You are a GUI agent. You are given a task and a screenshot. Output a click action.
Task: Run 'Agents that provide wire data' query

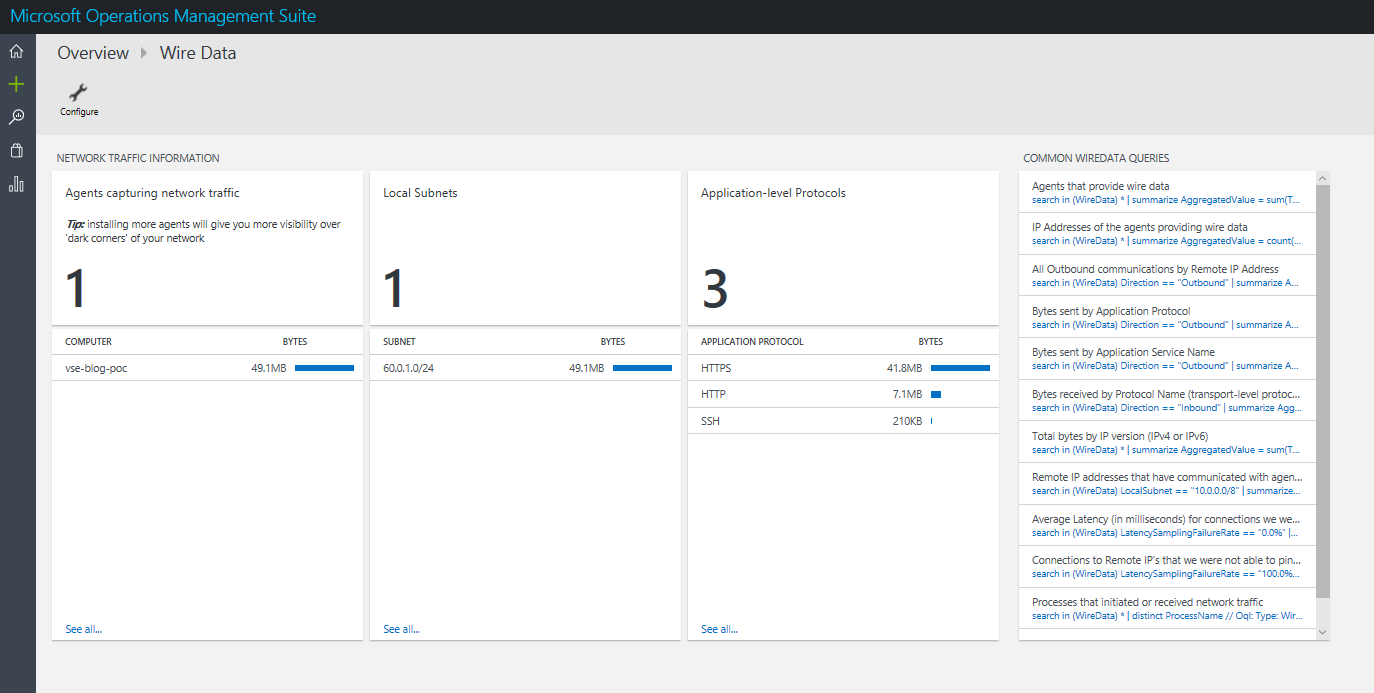click(1167, 192)
